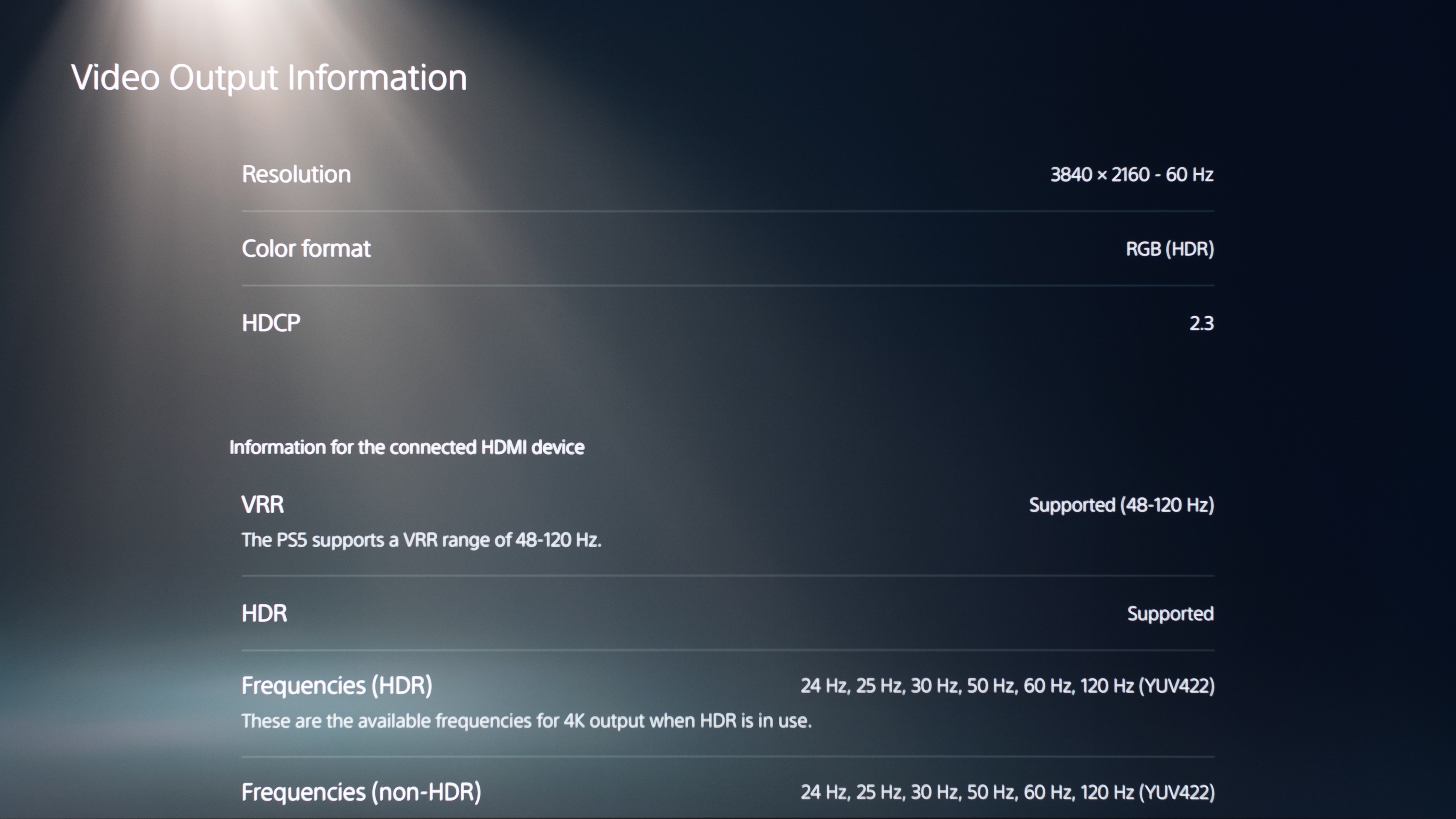Click the 4K output HDR frequencies description
Image resolution: width=1456 pixels, height=819 pixels.
(526, 721)
